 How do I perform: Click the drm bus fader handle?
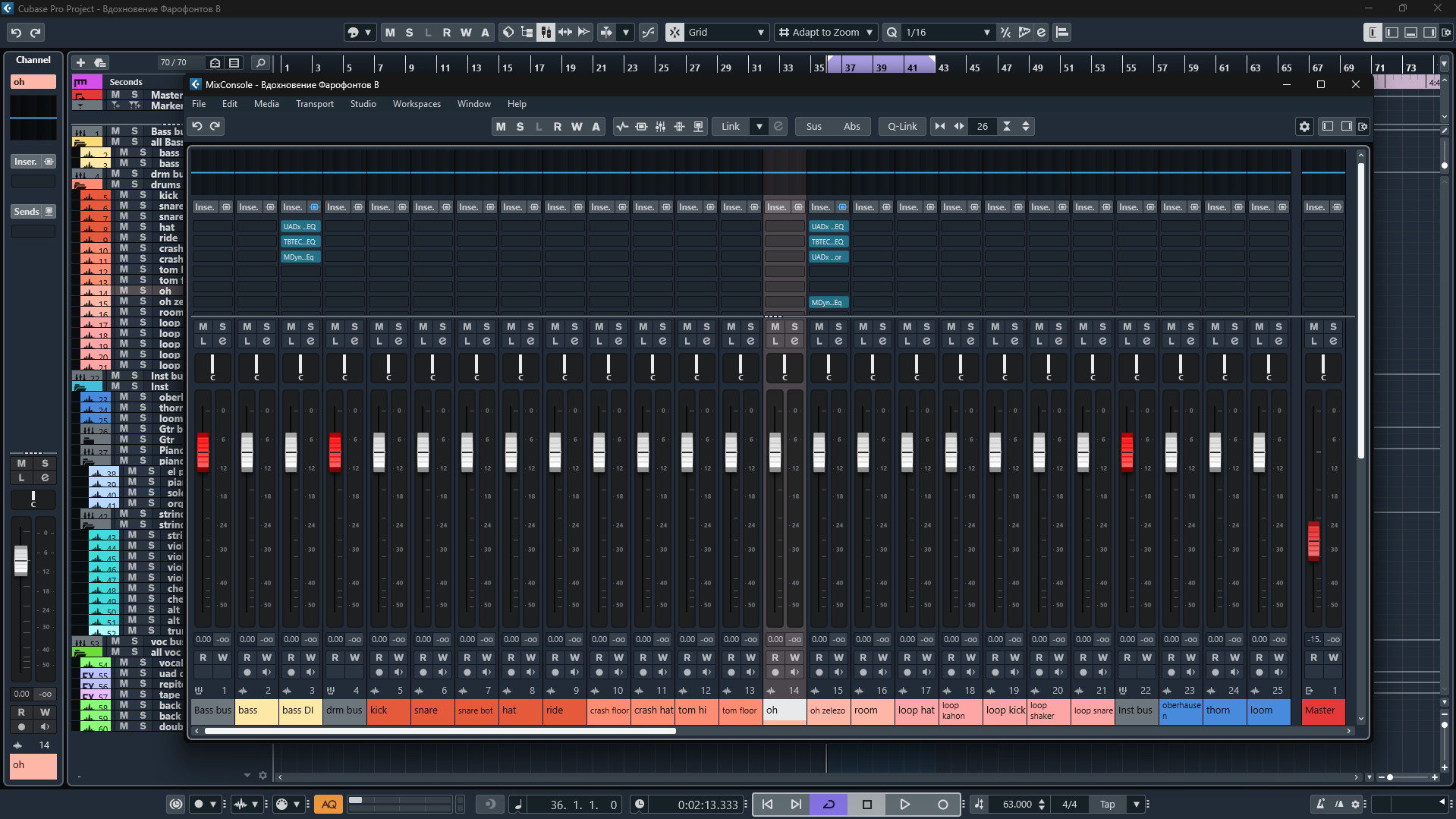335,452
